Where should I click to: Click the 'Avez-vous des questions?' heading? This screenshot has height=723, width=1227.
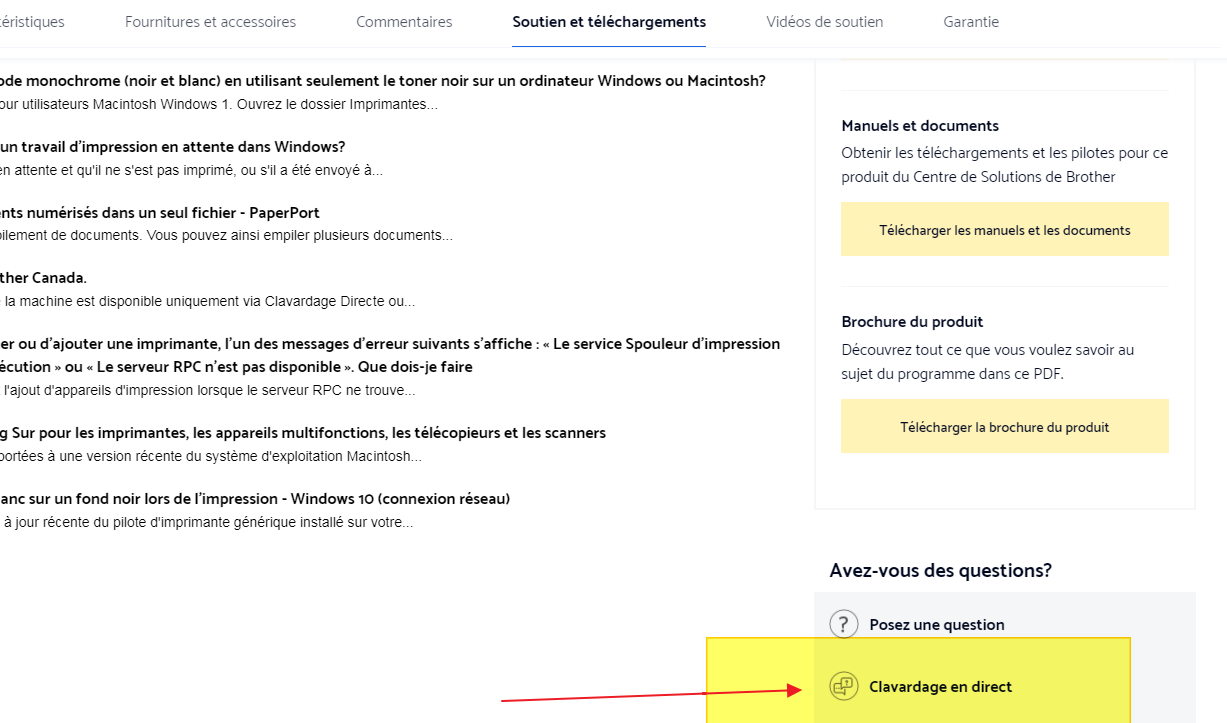point(940,570)
